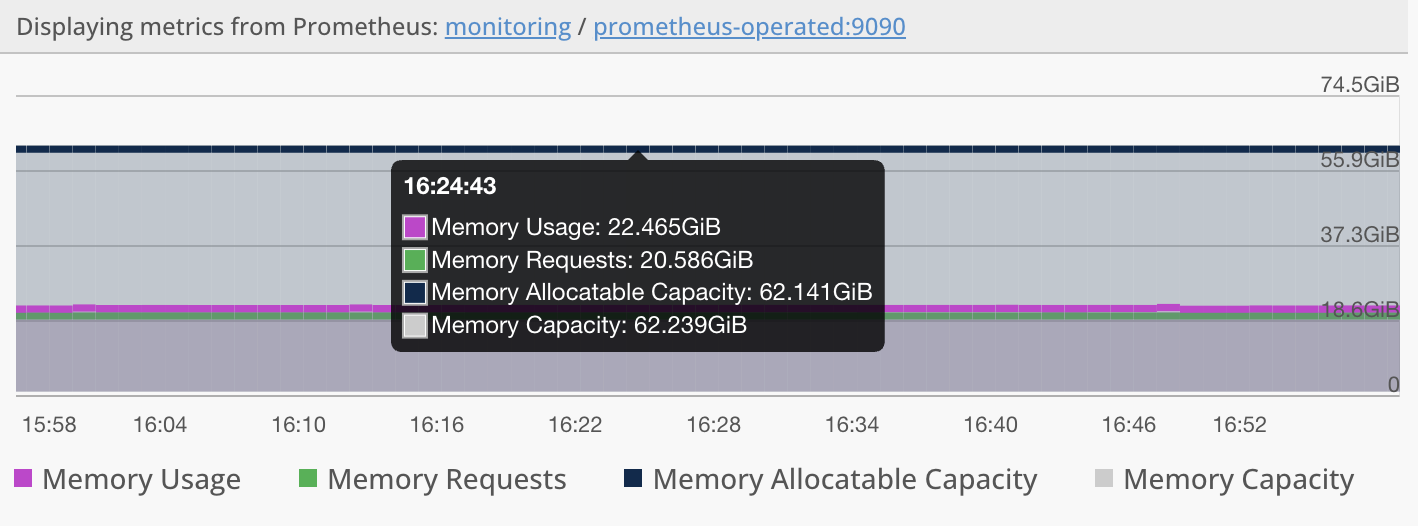Click purple Memory Usage square in tooltip
The height and width of the screenshot is (526, 1418).
click(415, 227)
